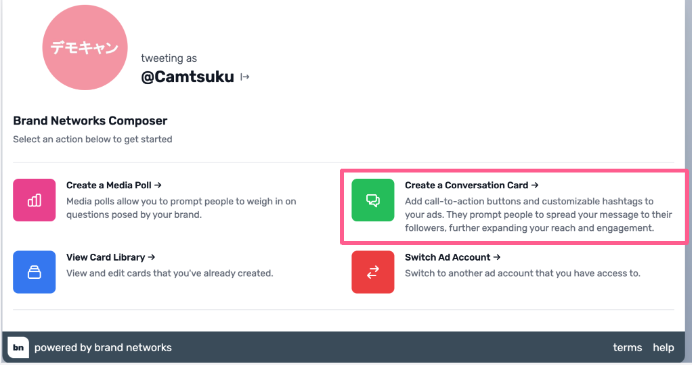The image size is (692, 365).
Task: Open the Create a Media Poll link
Action: pos(114,185)
